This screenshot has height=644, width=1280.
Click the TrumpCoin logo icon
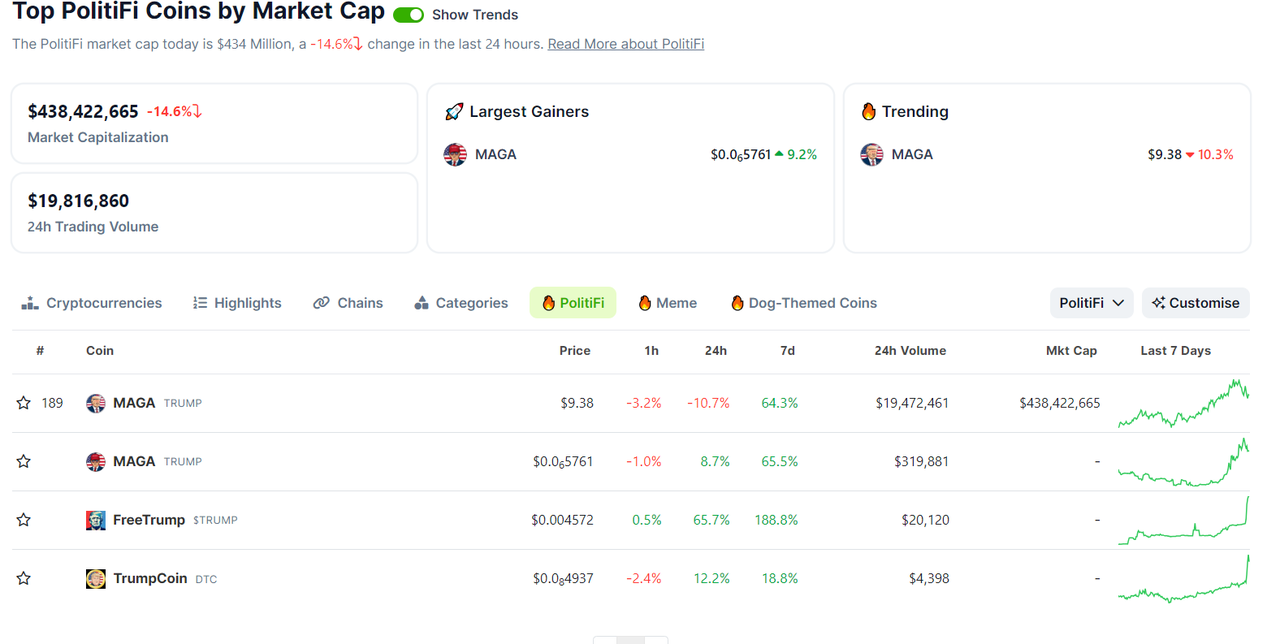96,578
